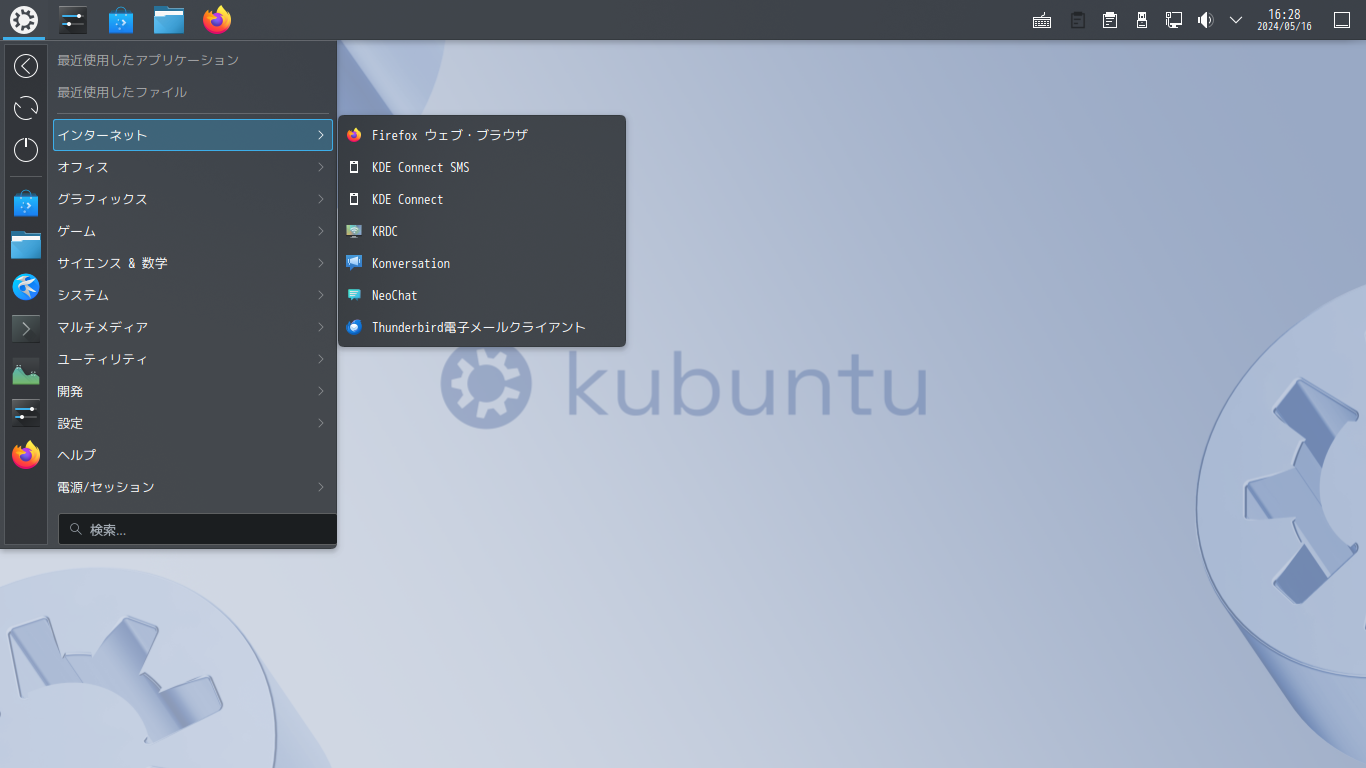Click the shutdown power icon in the menu sidebar
The width and height of the screenshot is (1366, 768).
click(26, 150)
